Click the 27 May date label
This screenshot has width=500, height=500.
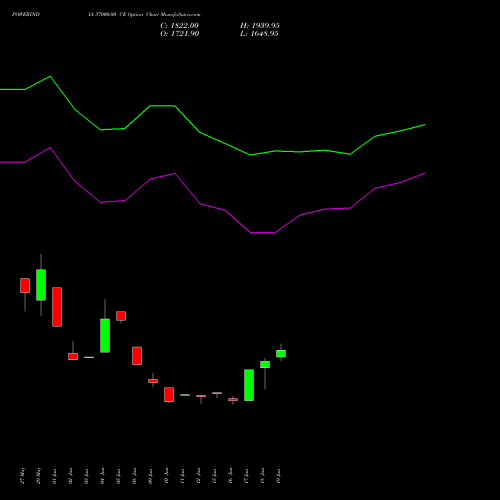23,476
